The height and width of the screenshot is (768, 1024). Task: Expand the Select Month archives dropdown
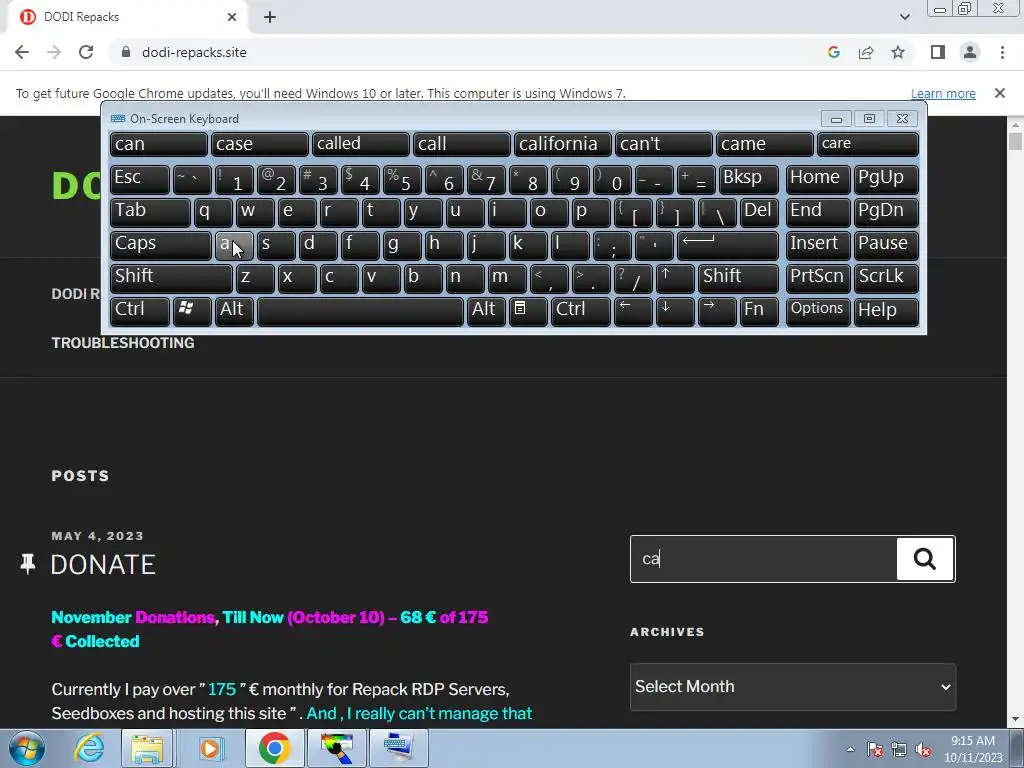[x=793, y=687]
